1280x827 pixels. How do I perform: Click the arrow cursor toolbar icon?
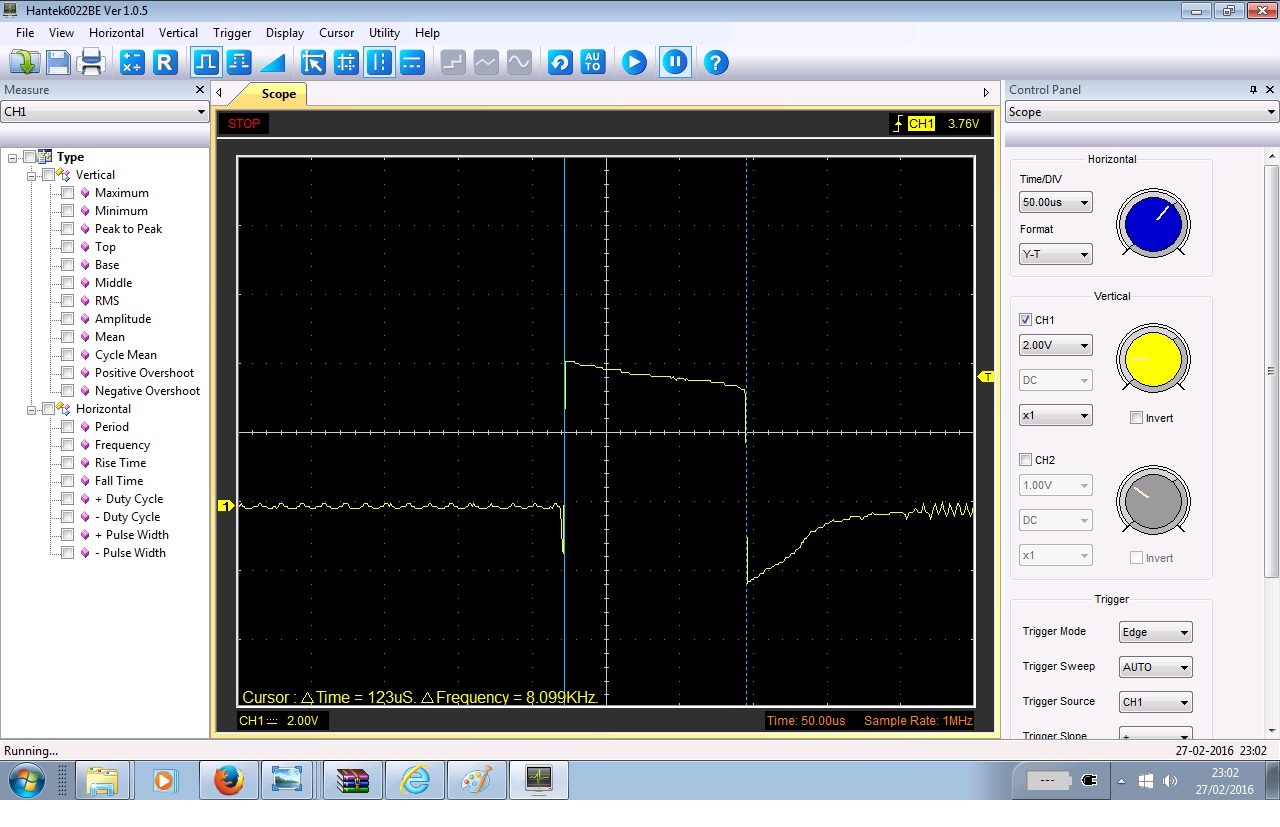pos(313,62)
